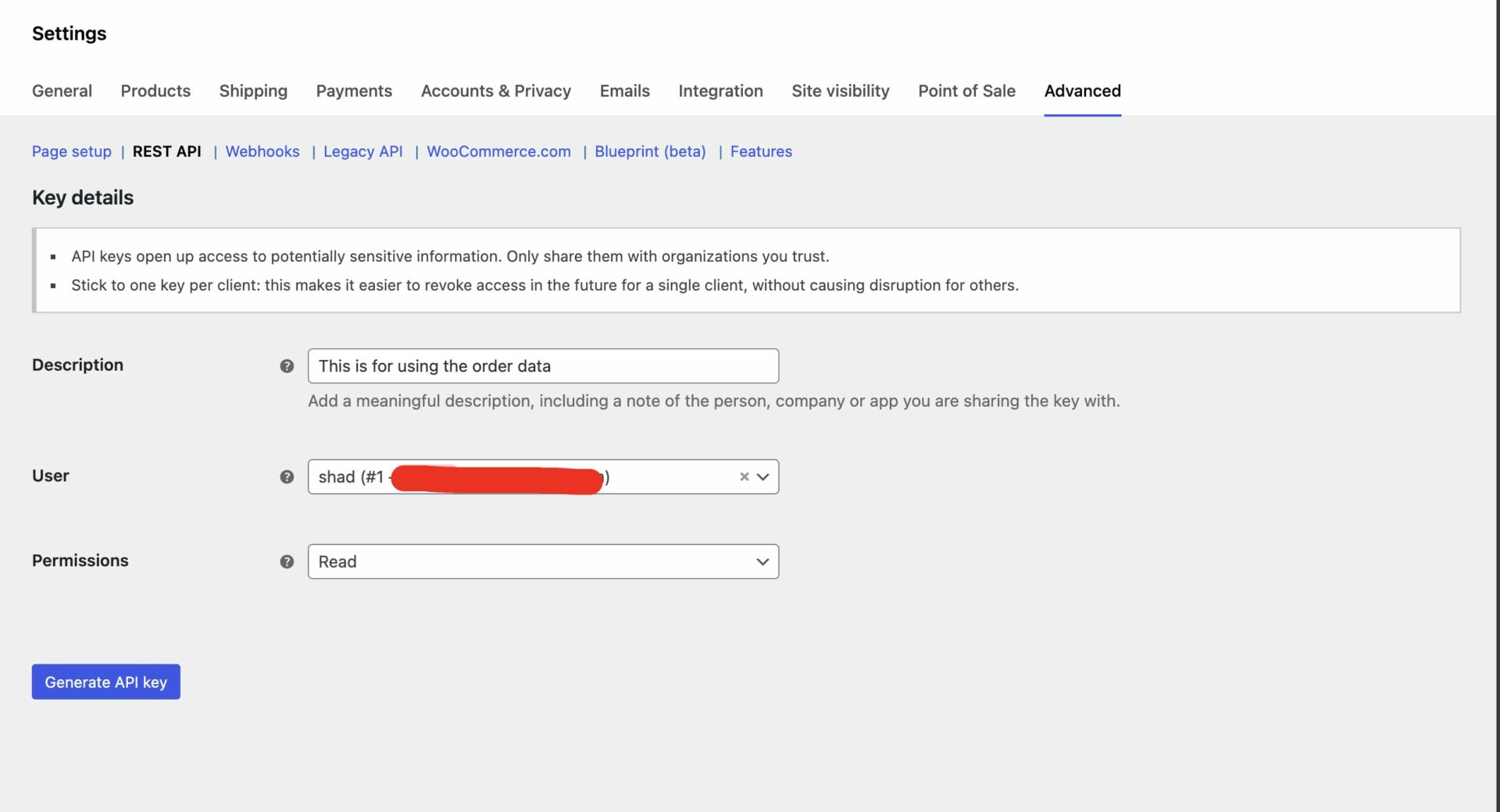Image resolution: width=1500 pixels, height=812 pixels.
Task: Open the Site visibility tab
Action: click(840, 91)
